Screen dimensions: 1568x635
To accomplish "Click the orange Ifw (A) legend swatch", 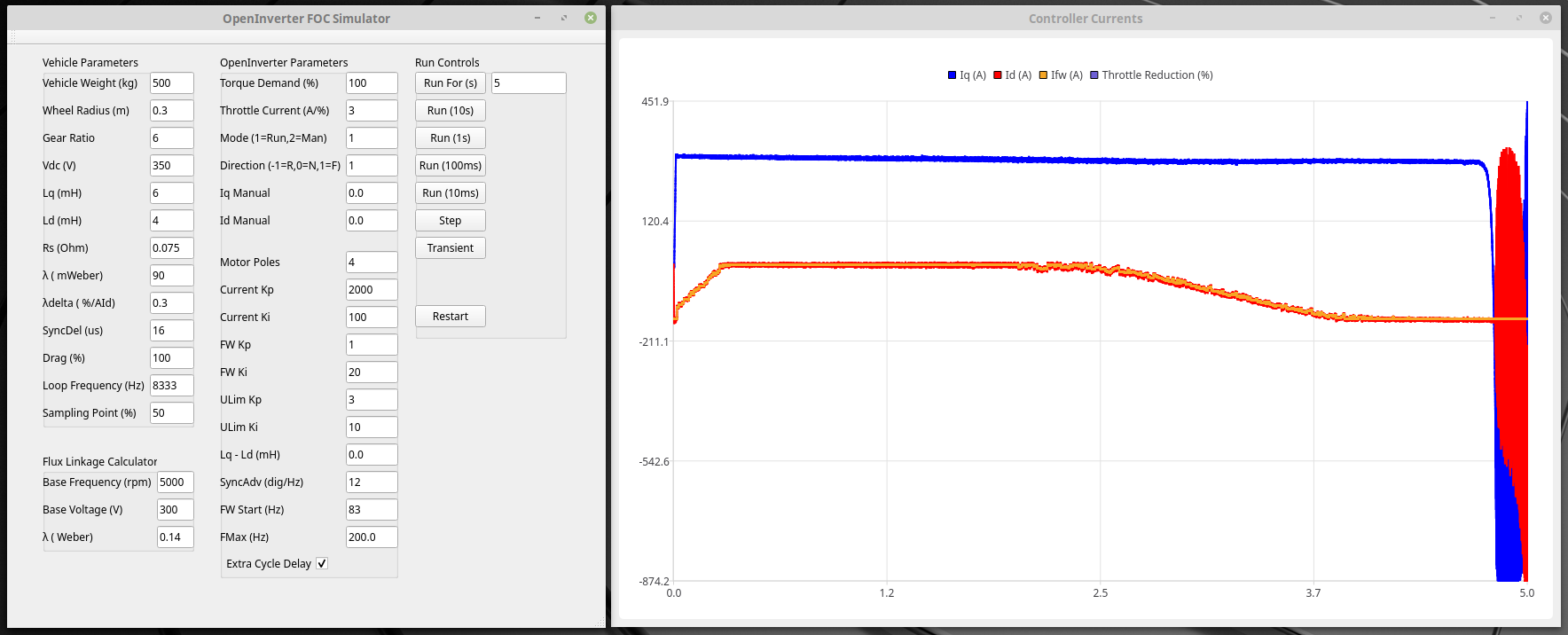I will pyautogui.click(x=1044, y=75).
